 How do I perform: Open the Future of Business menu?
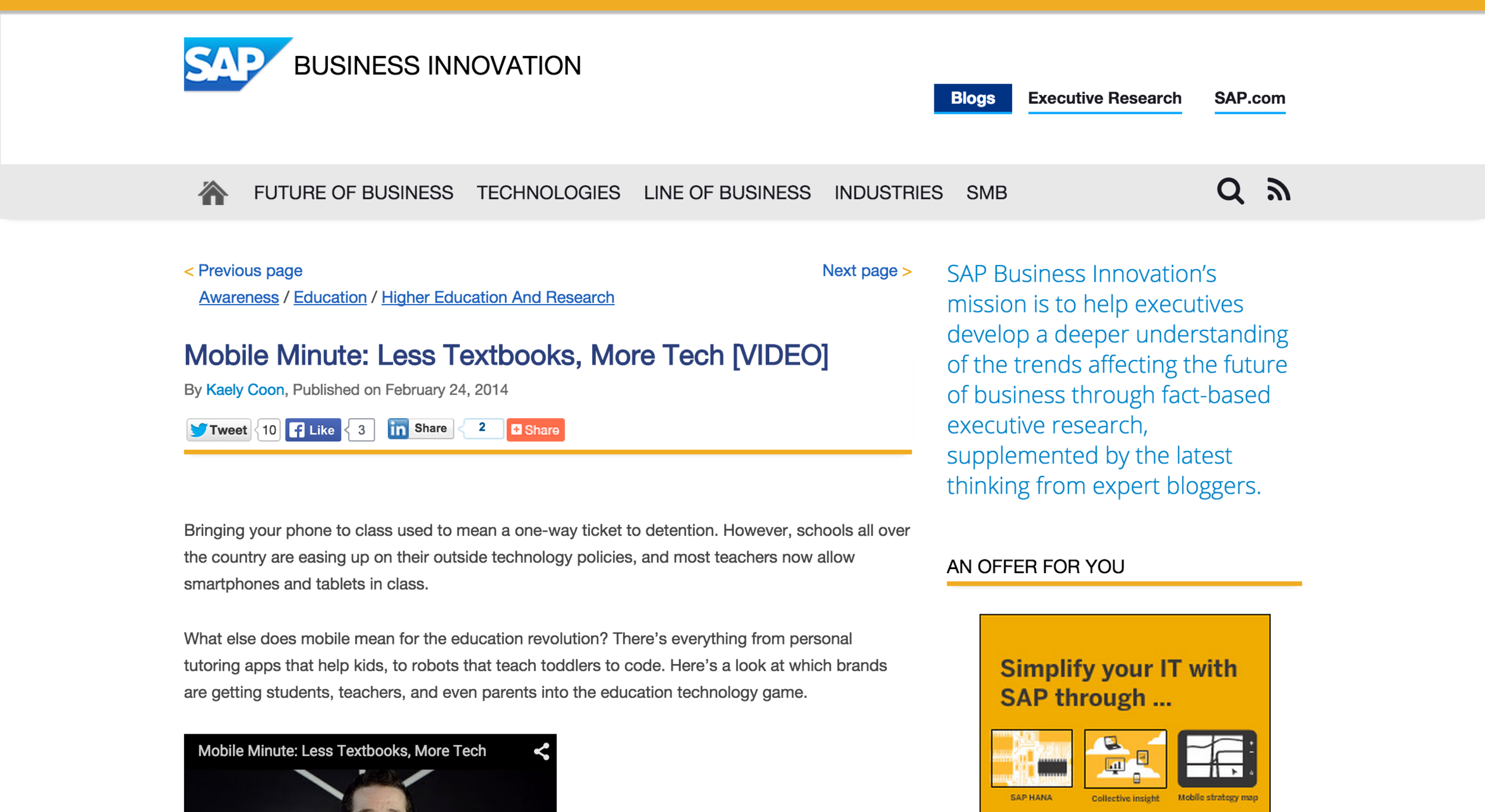pos(353,192)
